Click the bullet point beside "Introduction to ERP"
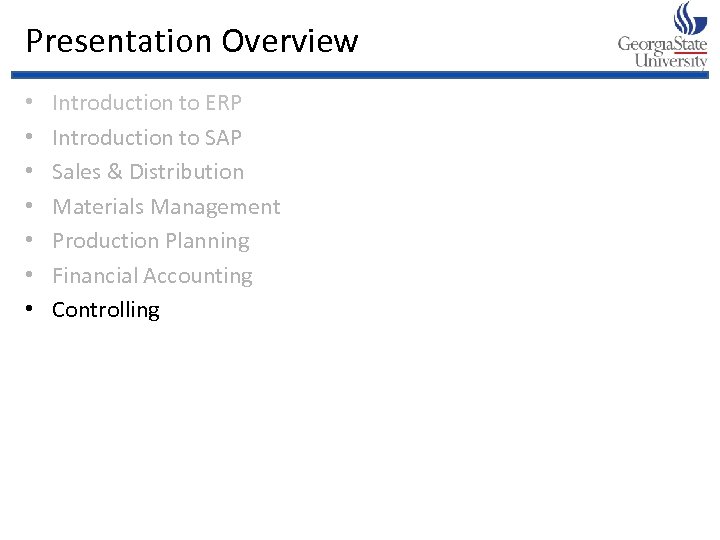Viewport: 720px width, 540px height. 31,103
